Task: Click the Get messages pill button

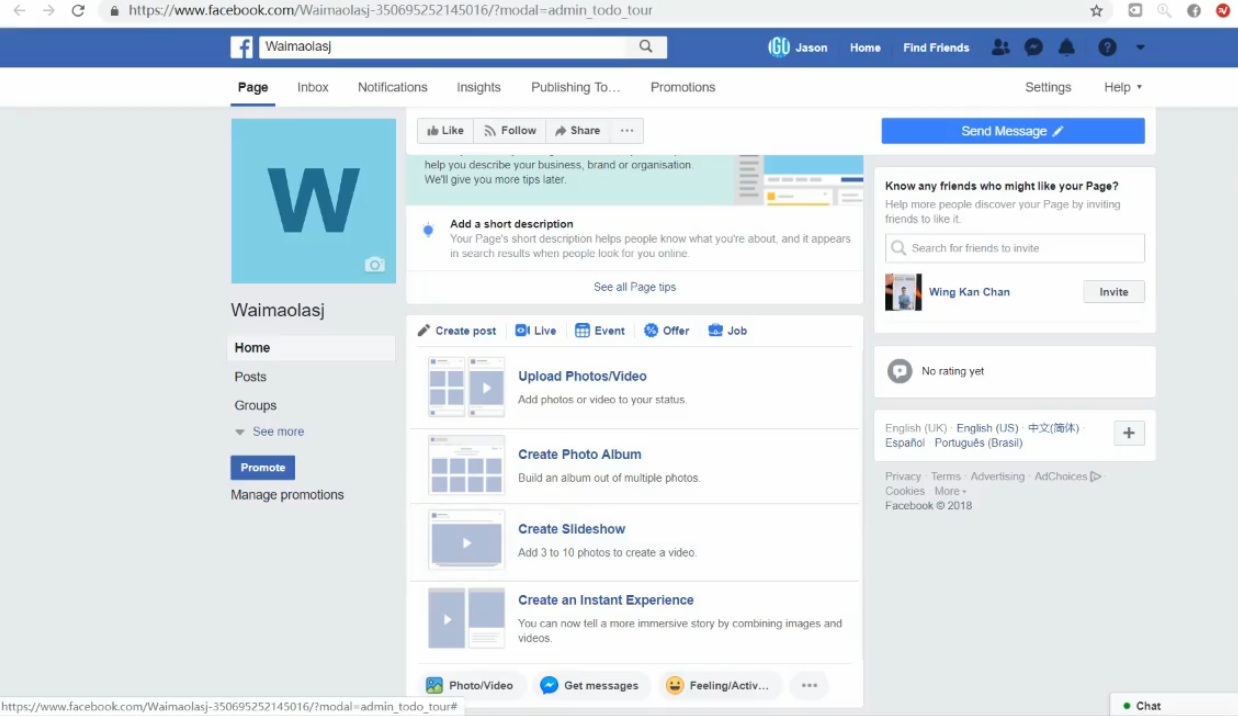Action: pos(591,685)
